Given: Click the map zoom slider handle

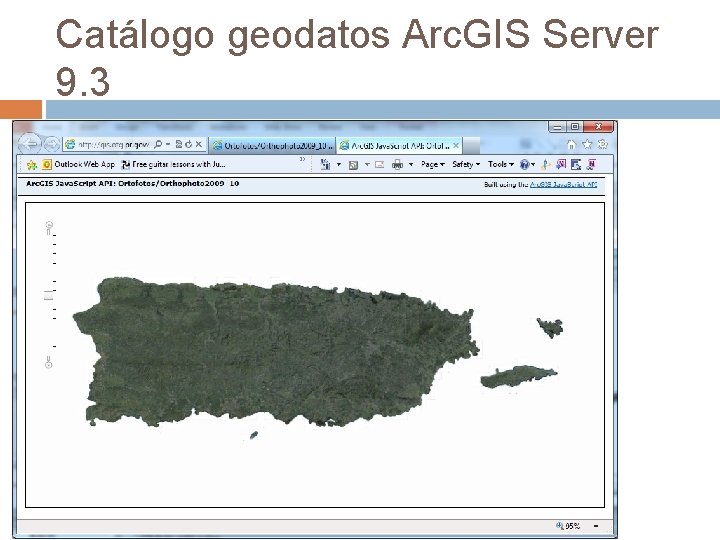Looking at the screenshot, I should point(48,295).
